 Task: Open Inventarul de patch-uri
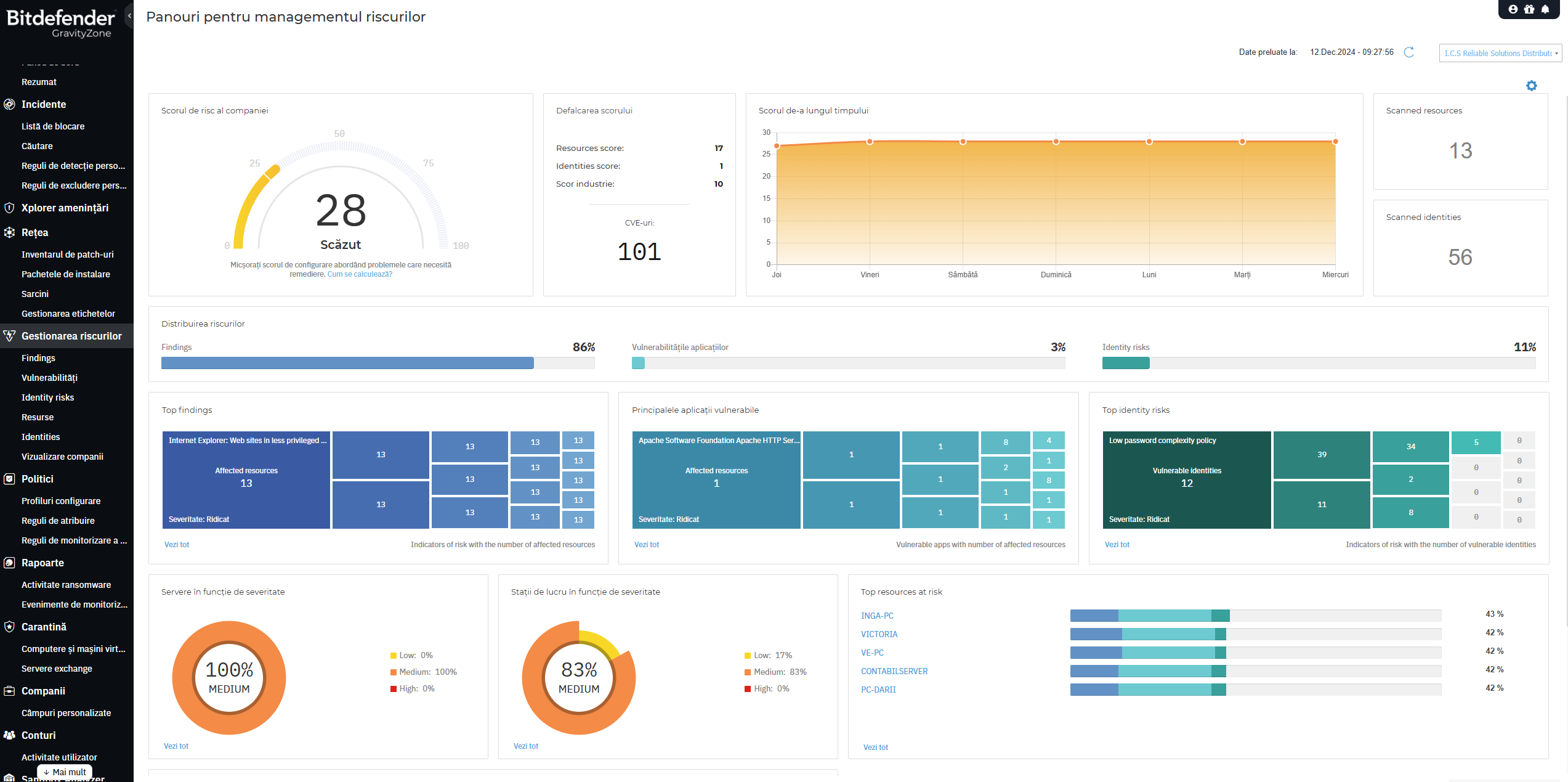point(68,255)
